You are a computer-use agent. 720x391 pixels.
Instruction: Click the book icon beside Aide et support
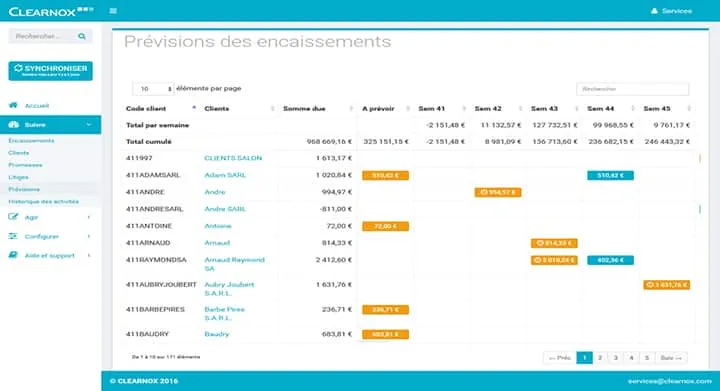(x=13, y=255)
